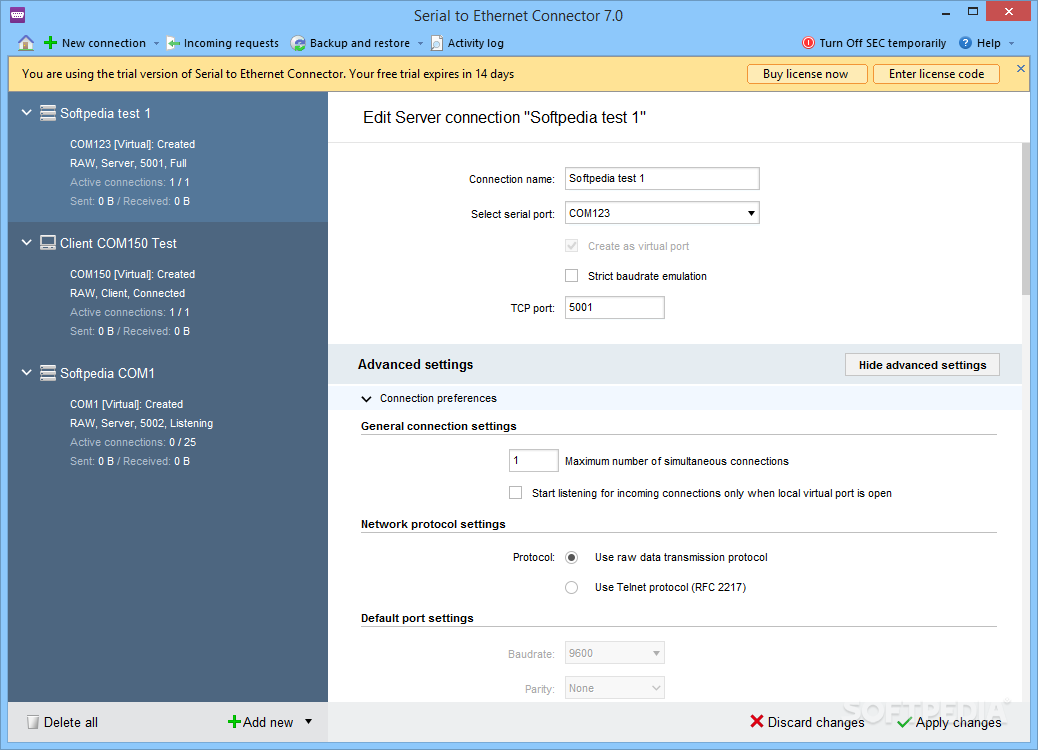
Task: Open the Backup and restore dropdown arrow
Action: coord(420,44)
